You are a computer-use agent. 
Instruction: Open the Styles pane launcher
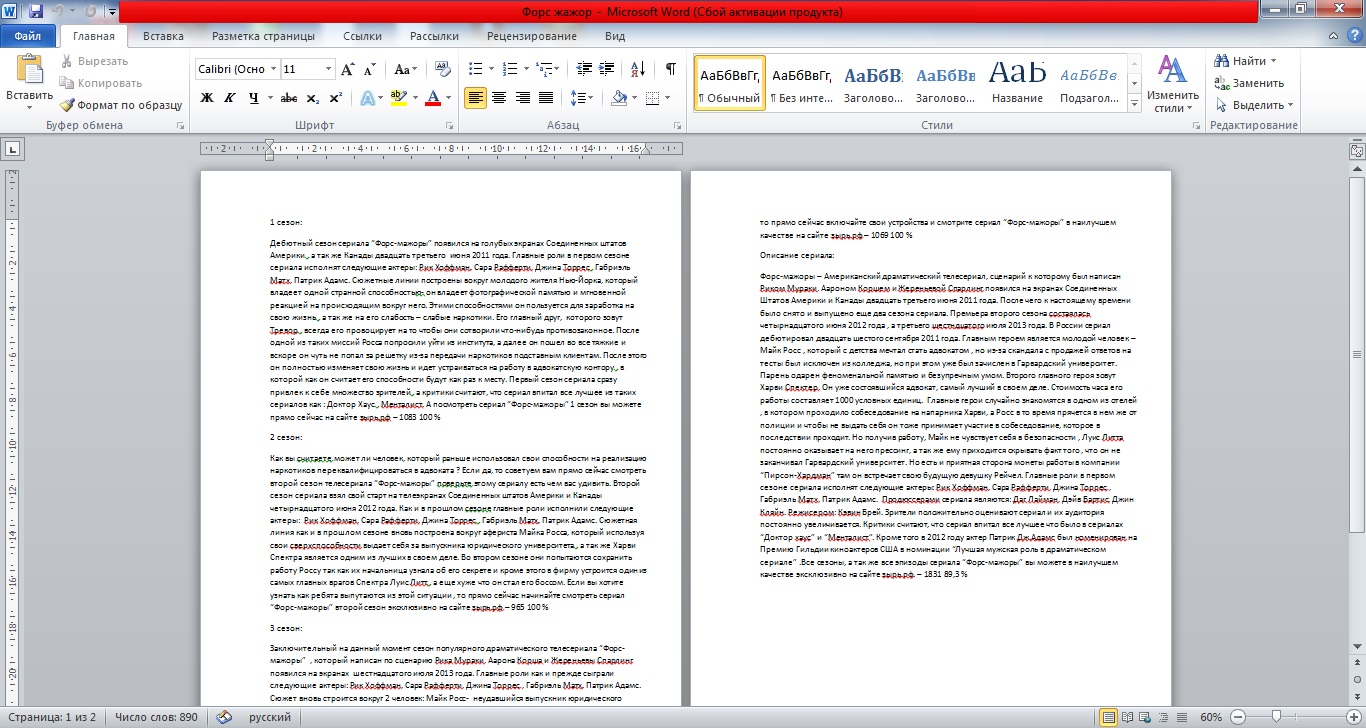[1195, 126]
